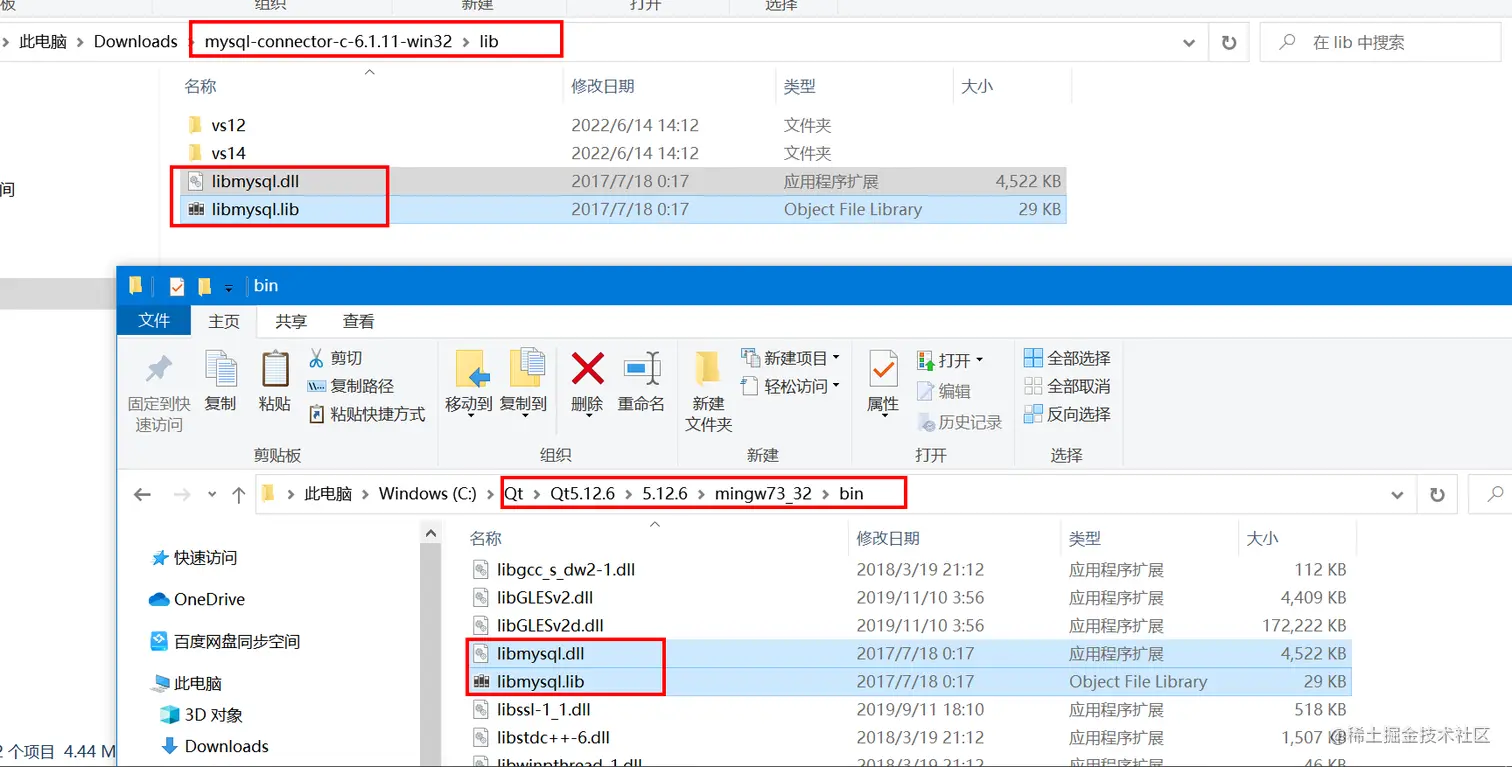This screenshot has height=767, width=1512.
Task: Select This PC (此电脑) in sidebar
Action: (x=186, y=683)
